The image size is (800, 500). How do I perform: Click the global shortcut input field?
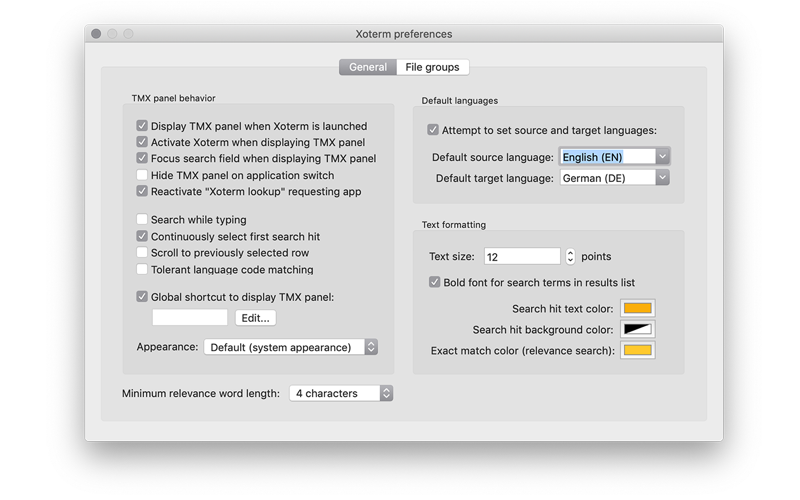190,317
